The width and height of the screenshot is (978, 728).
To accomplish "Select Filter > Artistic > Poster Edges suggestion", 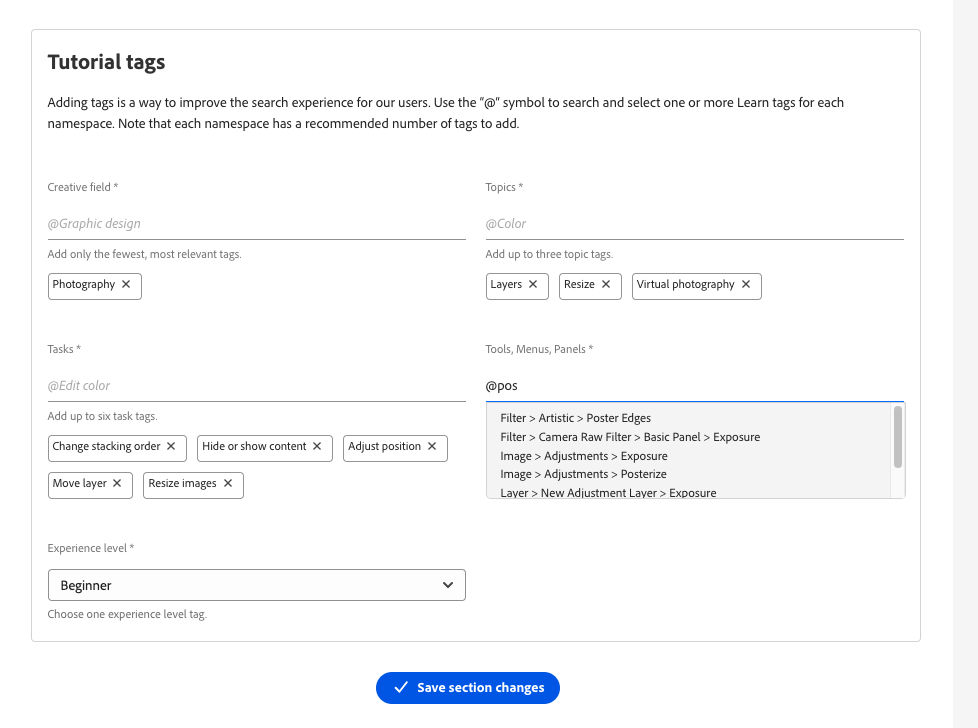I will click(x=575, y=418).
